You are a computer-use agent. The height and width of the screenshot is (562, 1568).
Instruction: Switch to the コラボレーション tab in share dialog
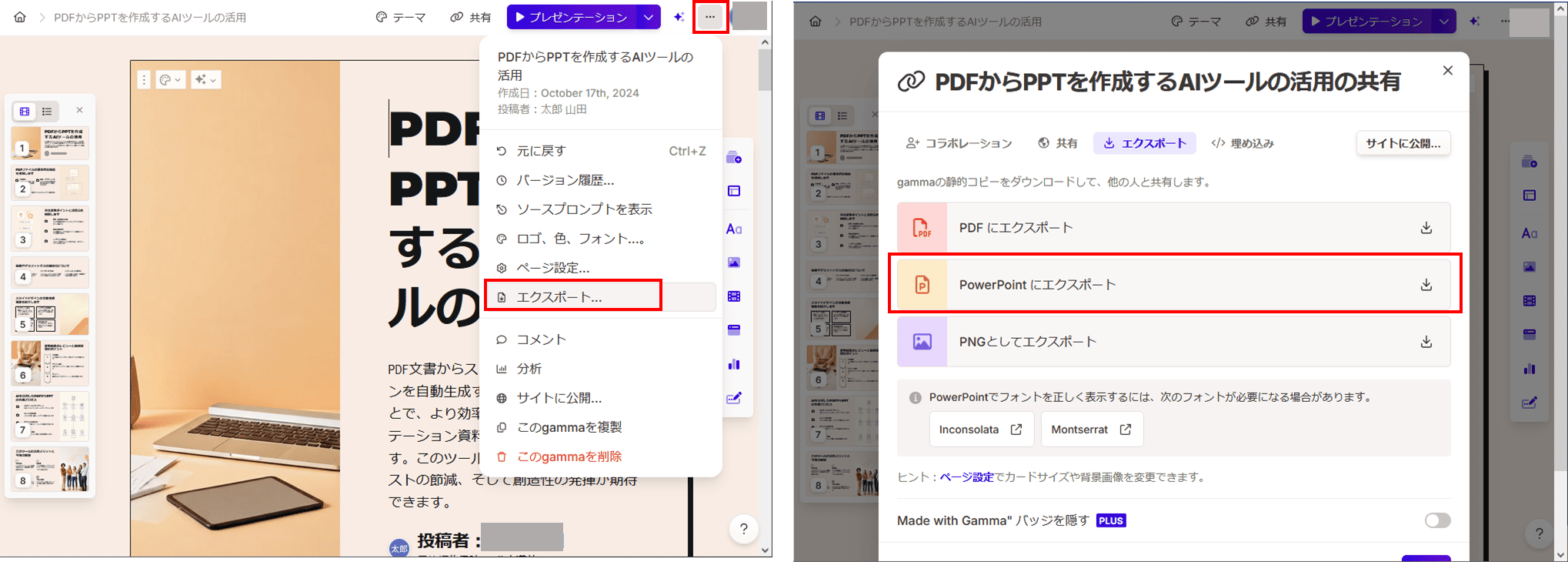coord(959,143)
